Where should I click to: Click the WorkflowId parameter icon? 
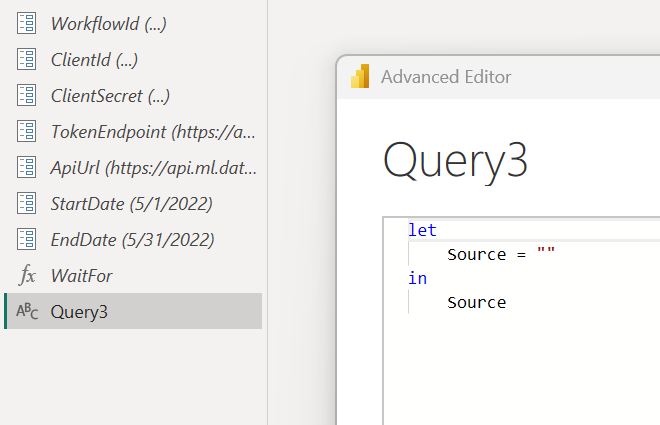27,23
